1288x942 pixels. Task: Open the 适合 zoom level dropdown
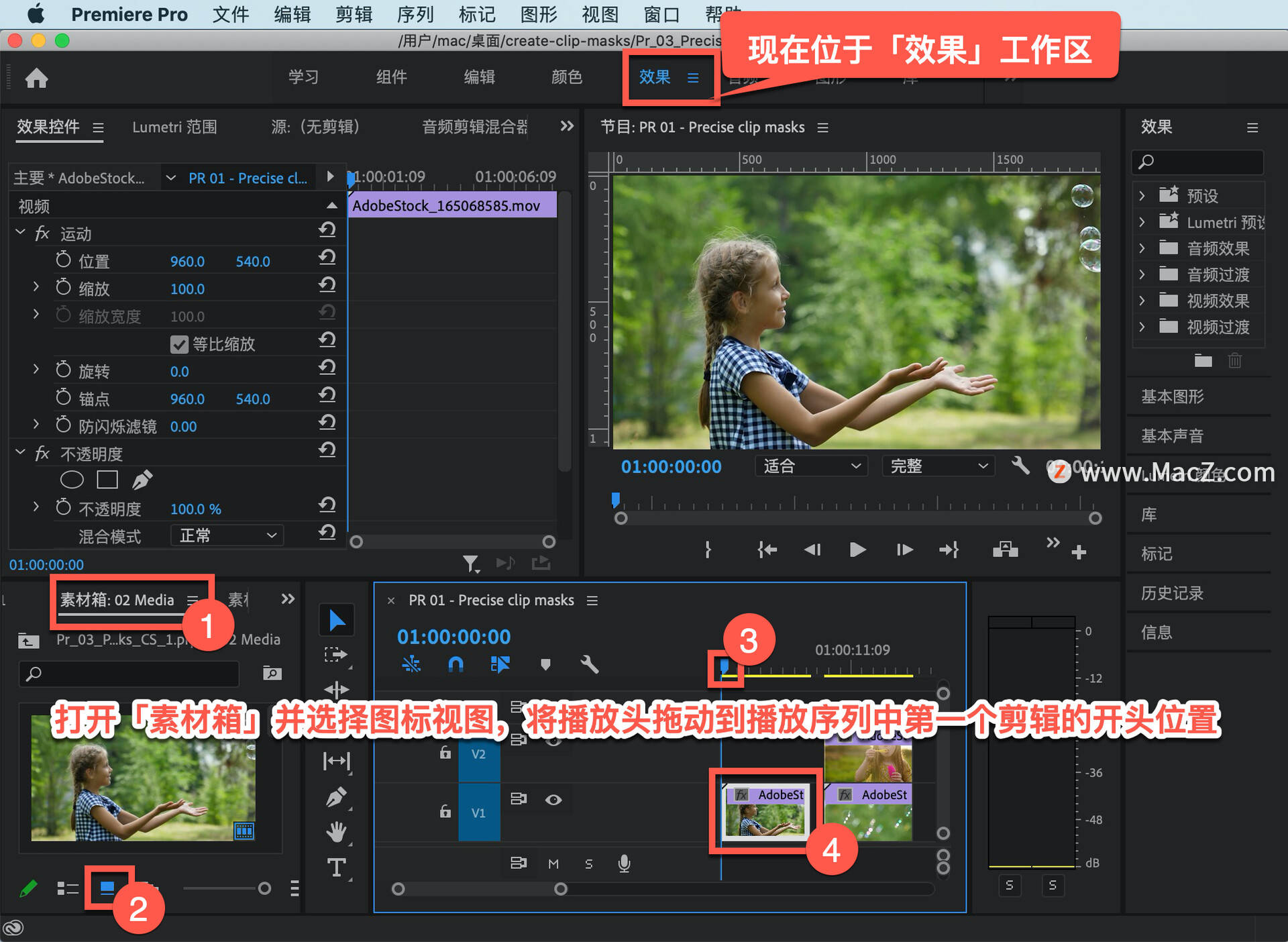pos(810,466)
